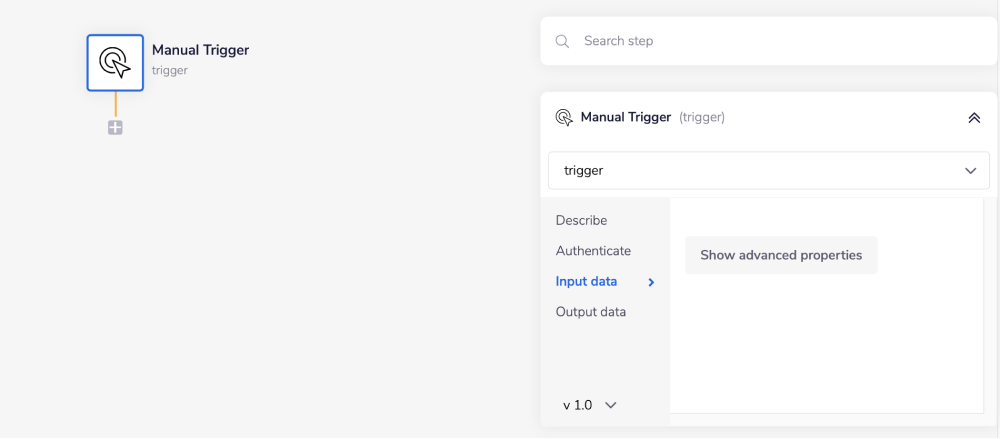Select the Input data tab
This screenshot has height=439, width=1000.
(586, 282)
